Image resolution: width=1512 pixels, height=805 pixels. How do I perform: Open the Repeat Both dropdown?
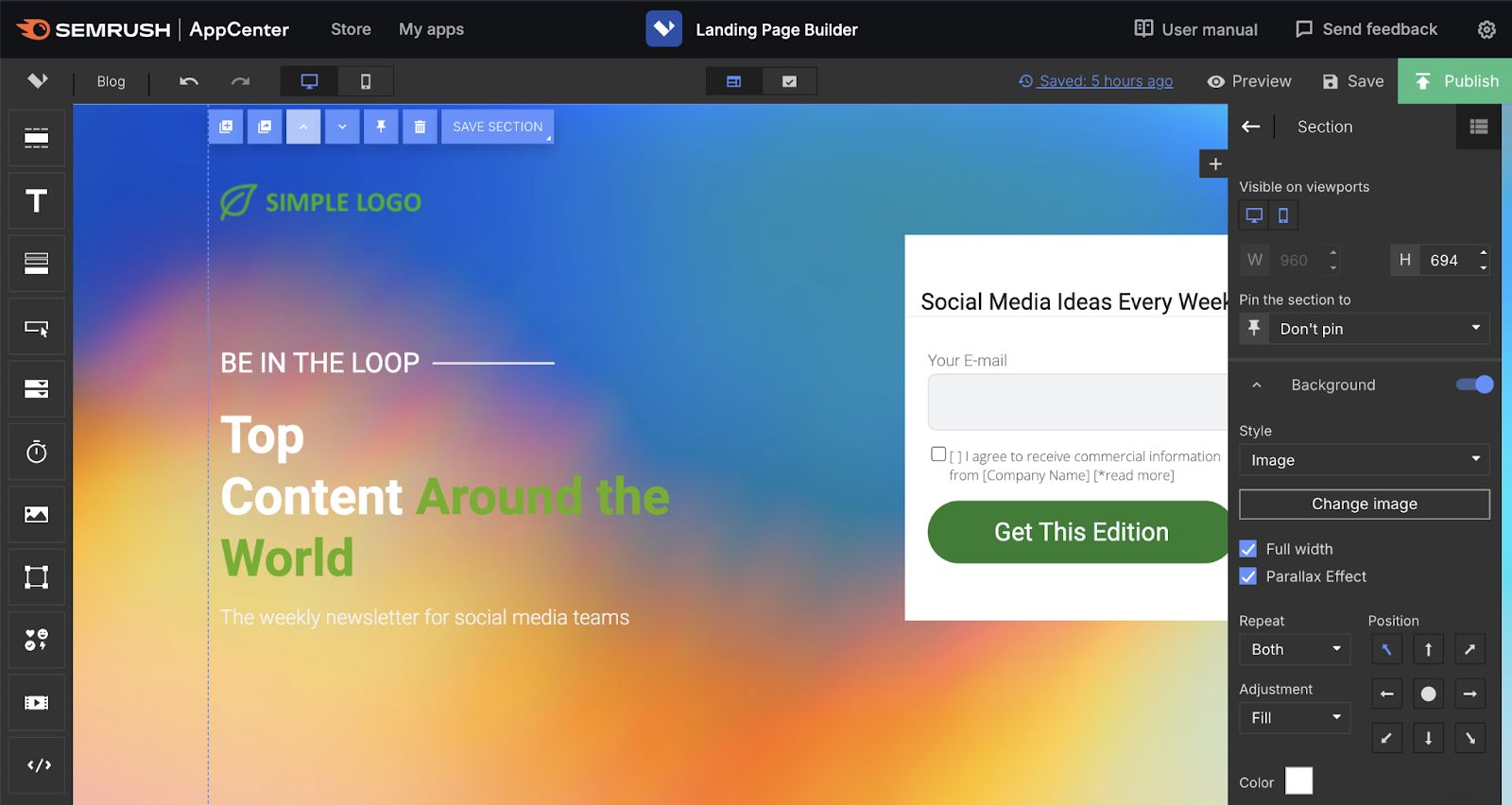(x=1295, y=649)
